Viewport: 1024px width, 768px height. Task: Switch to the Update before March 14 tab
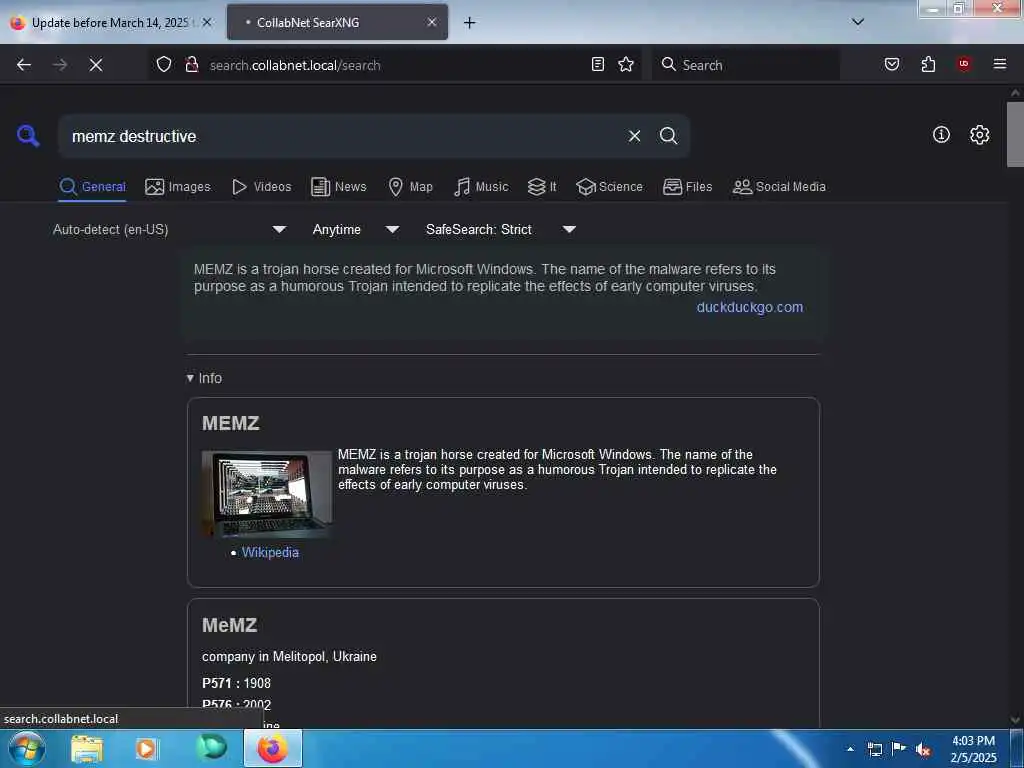coord(109,23)
